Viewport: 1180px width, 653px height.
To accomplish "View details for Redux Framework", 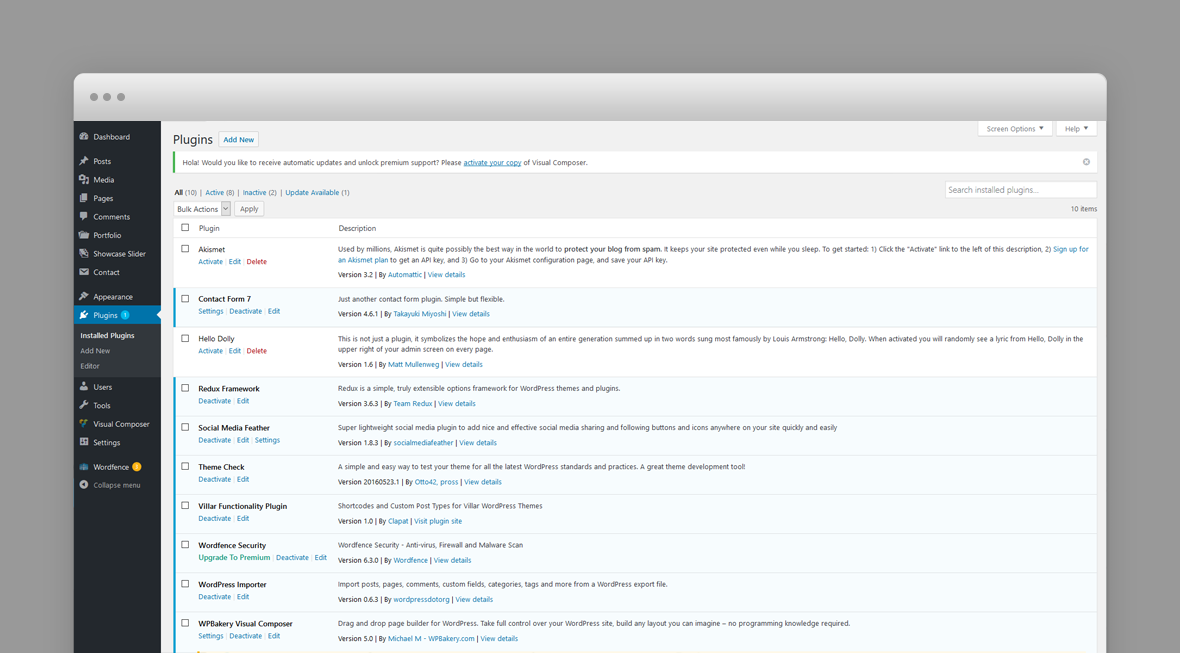I will pos(457,404).
